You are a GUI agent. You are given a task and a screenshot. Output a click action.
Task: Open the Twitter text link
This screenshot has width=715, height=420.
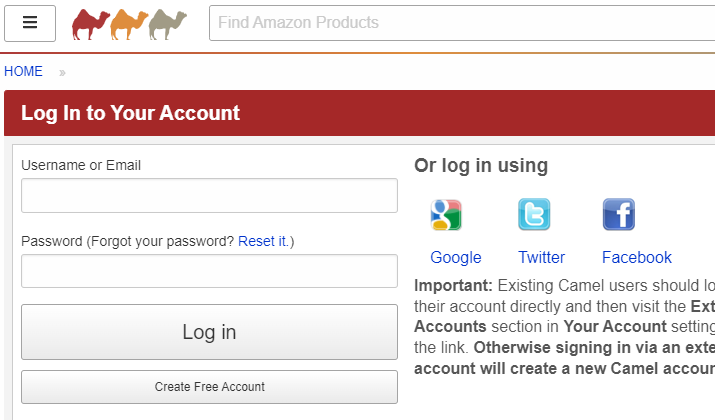541,258
